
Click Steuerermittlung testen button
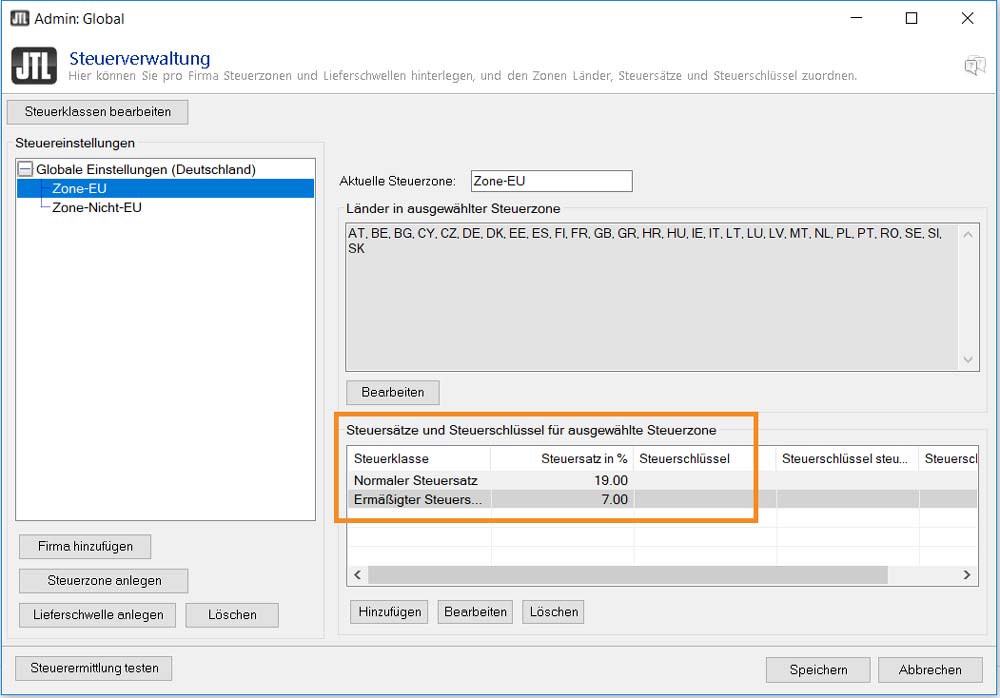pos(94,668)
